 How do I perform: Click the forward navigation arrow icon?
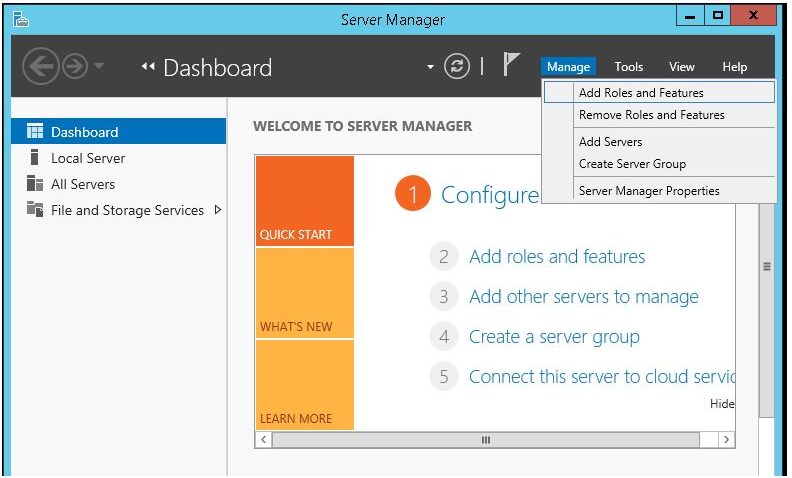tap(75, 66)
